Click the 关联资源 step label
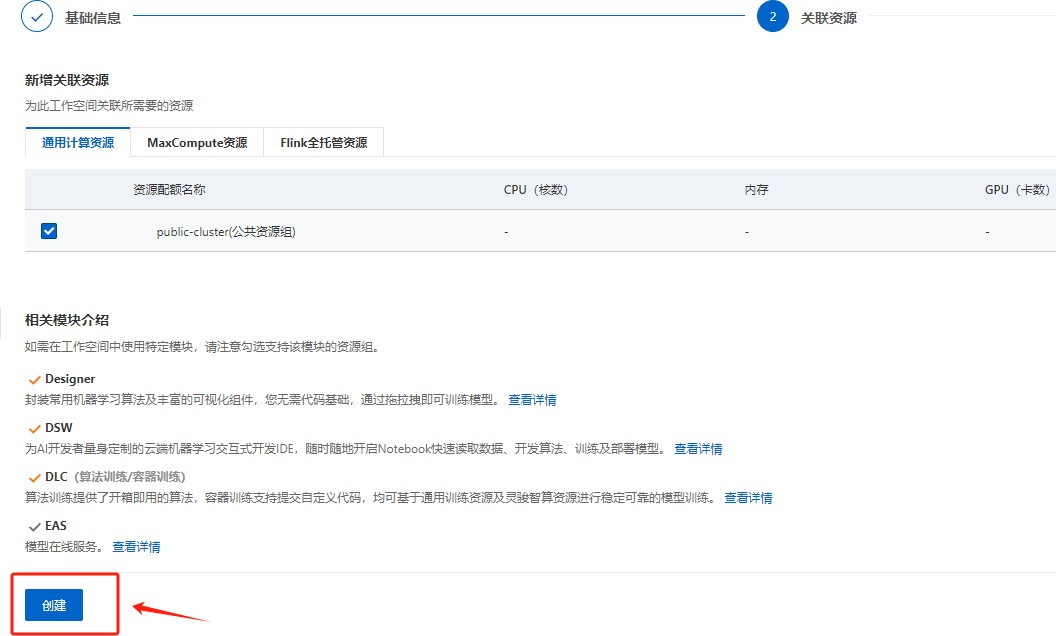 pyautogui.click(x=828, y=18)
